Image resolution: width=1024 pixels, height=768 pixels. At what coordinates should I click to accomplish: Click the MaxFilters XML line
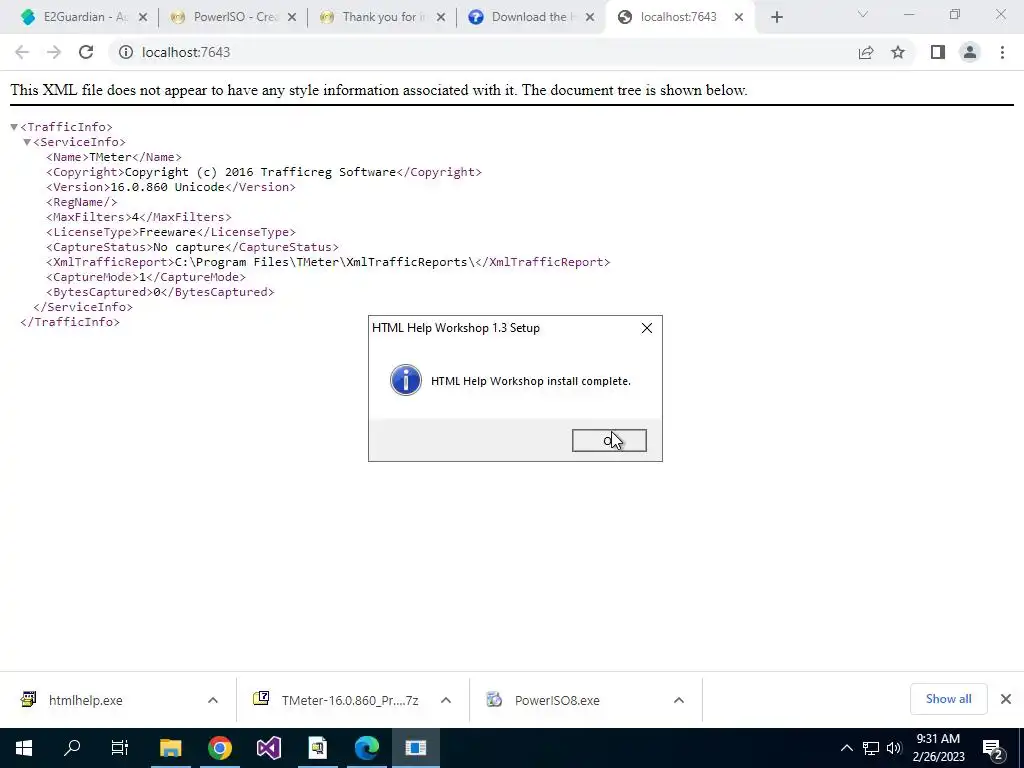(x=138, y=217)
